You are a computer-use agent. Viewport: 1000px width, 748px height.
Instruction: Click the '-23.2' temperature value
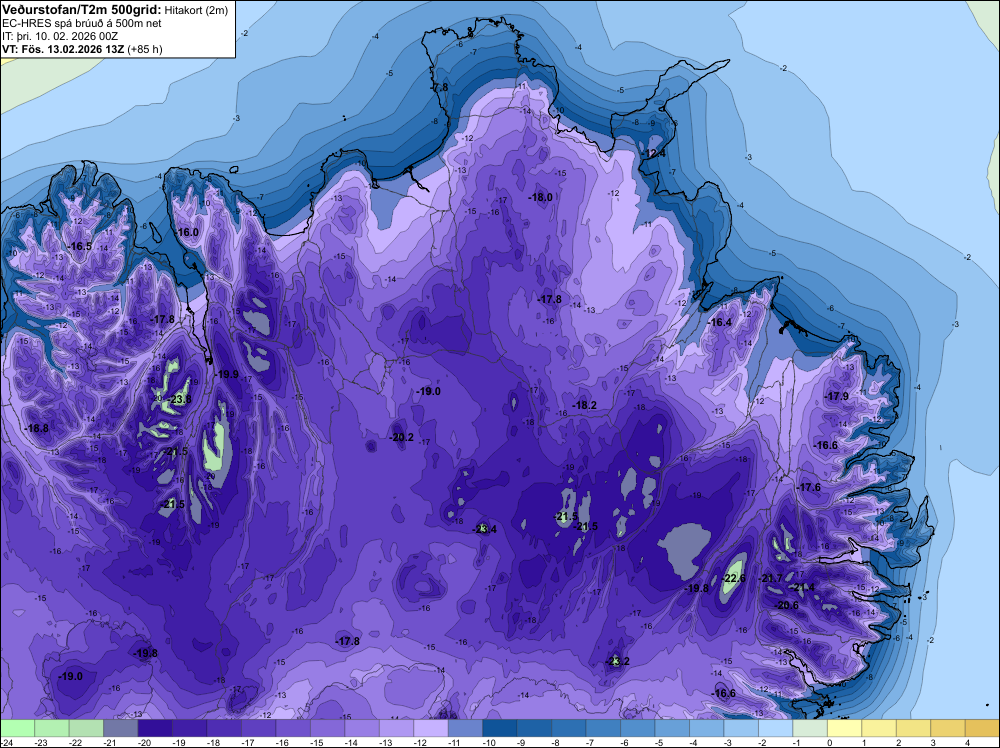617,661
